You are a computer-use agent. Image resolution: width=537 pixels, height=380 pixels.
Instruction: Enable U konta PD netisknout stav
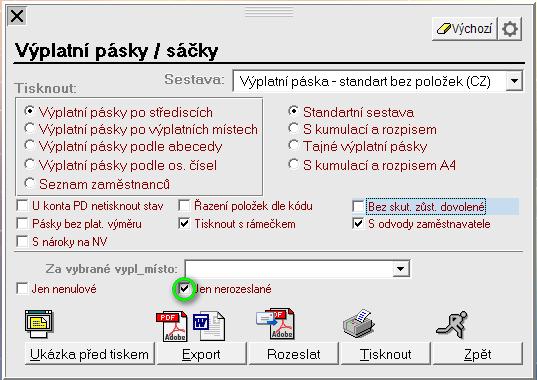click(x=22, y=206)
